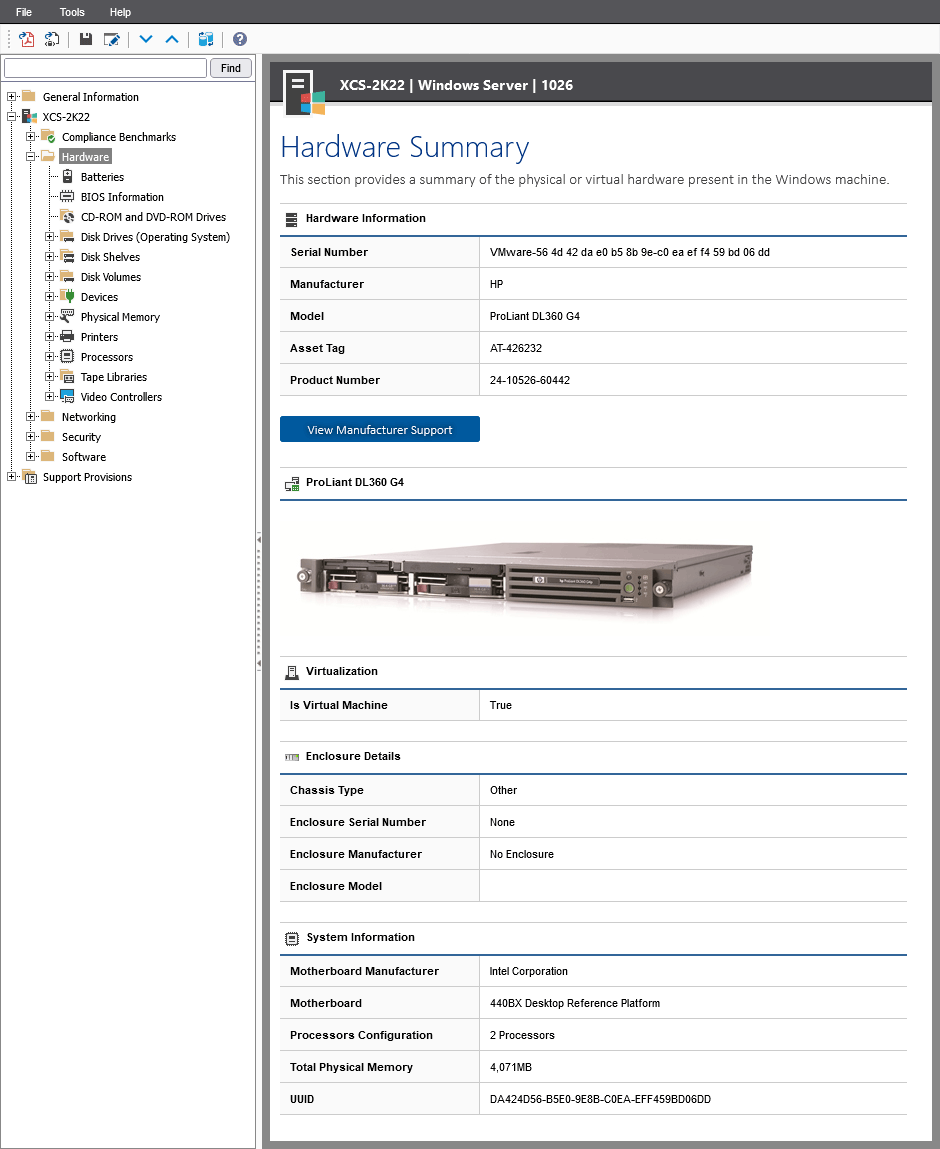This screenshot has width=940, height=1149.
Task: Click the Virtualization section icon
Action: tap(292, 672)
